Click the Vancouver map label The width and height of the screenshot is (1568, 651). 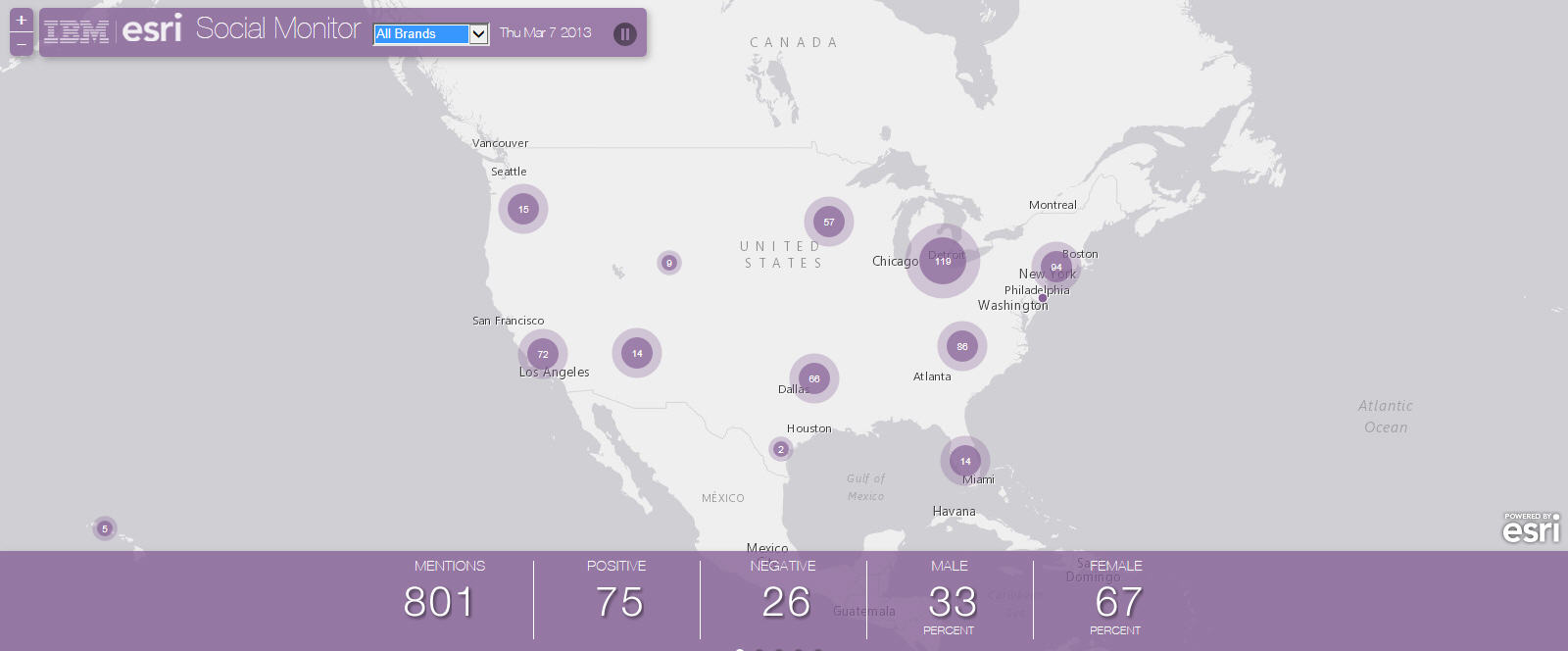(x=500, y=143)
